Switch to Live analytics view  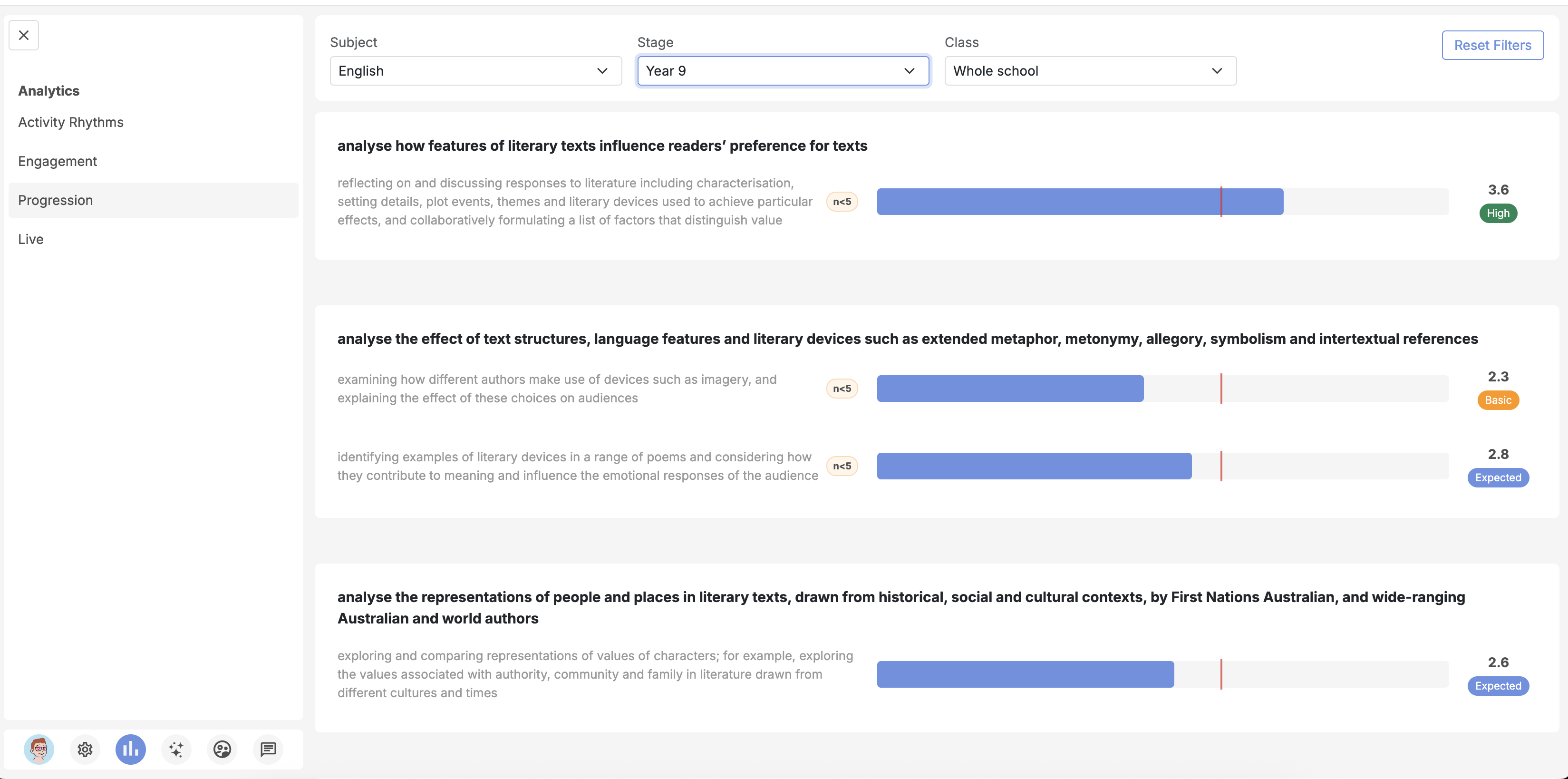tap(30, 239)
